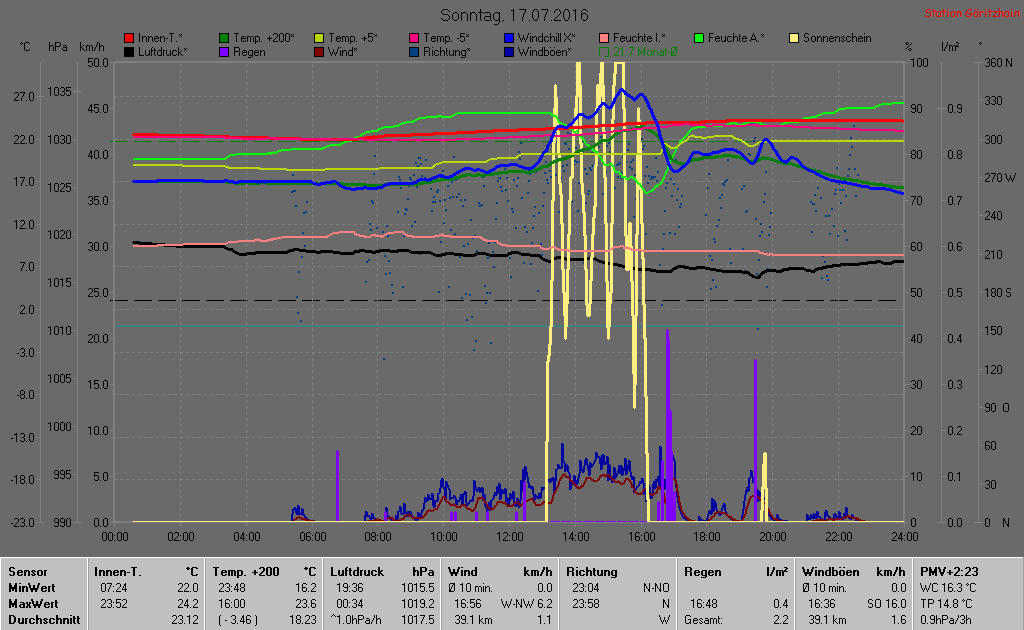Click the Durchschnitt row label
This screenshot has width=1024, height=630.
[x=44, y=620]
